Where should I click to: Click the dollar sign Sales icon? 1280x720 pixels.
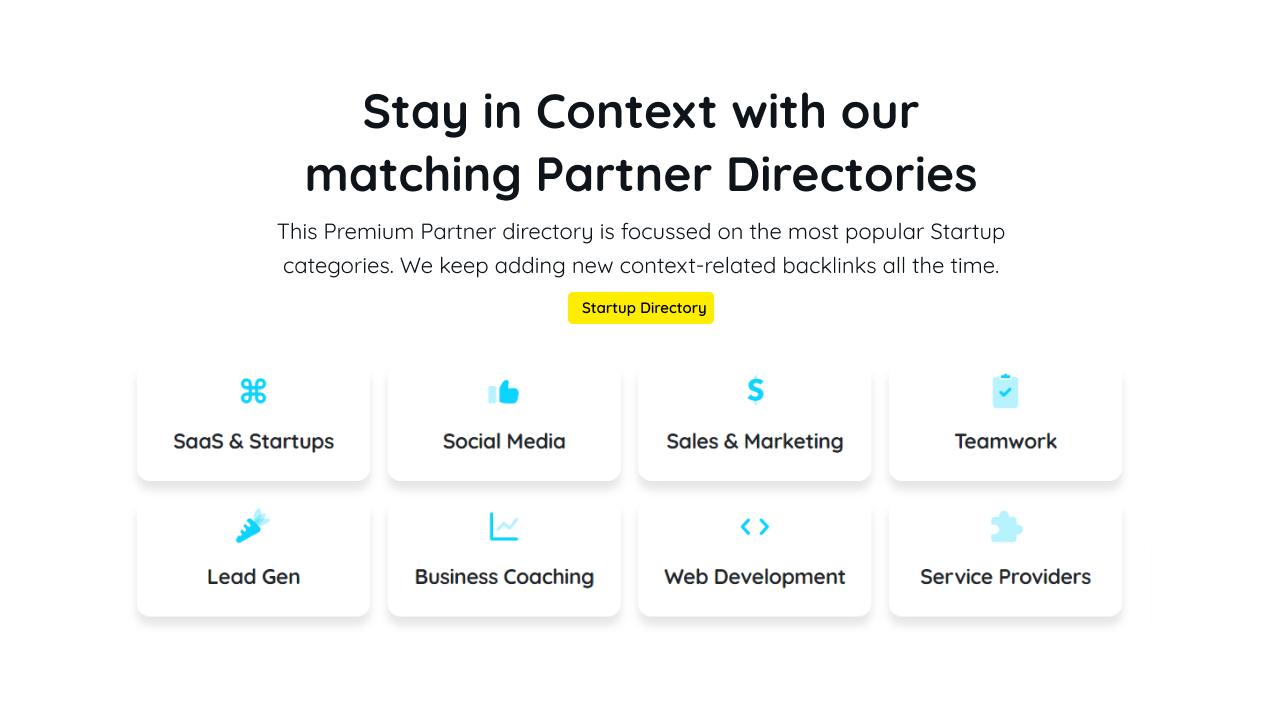(x=755, y=390)
